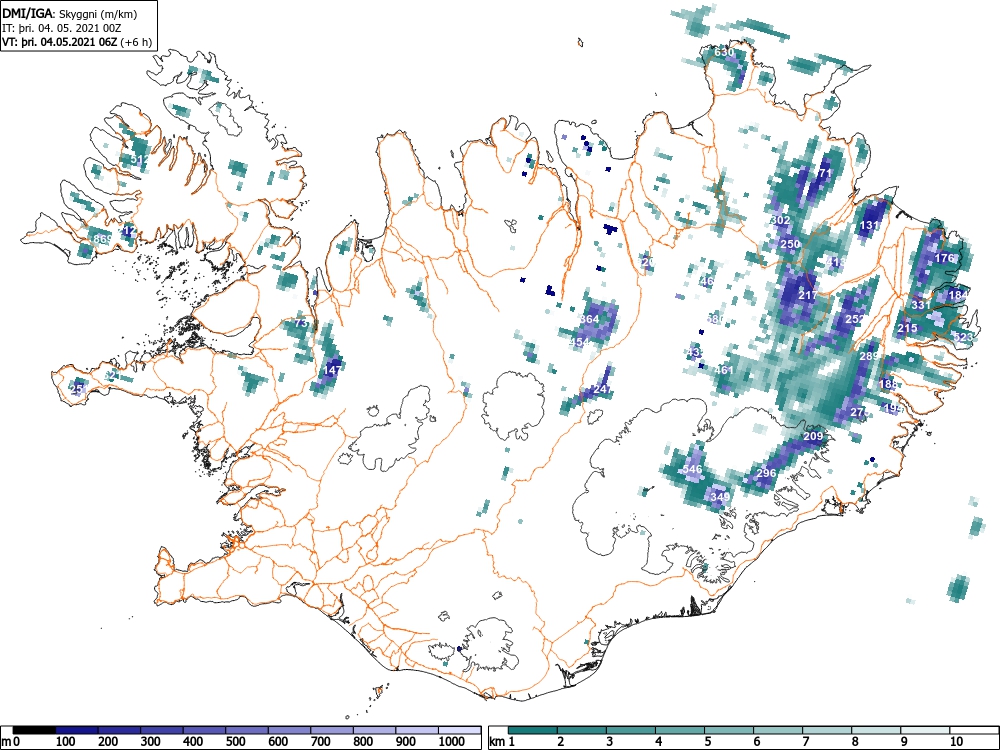The height and width of the screenshot is (750, 1000).
Task: Click the '4' label on the kilometre scale
Action: (x=658, y=742)
